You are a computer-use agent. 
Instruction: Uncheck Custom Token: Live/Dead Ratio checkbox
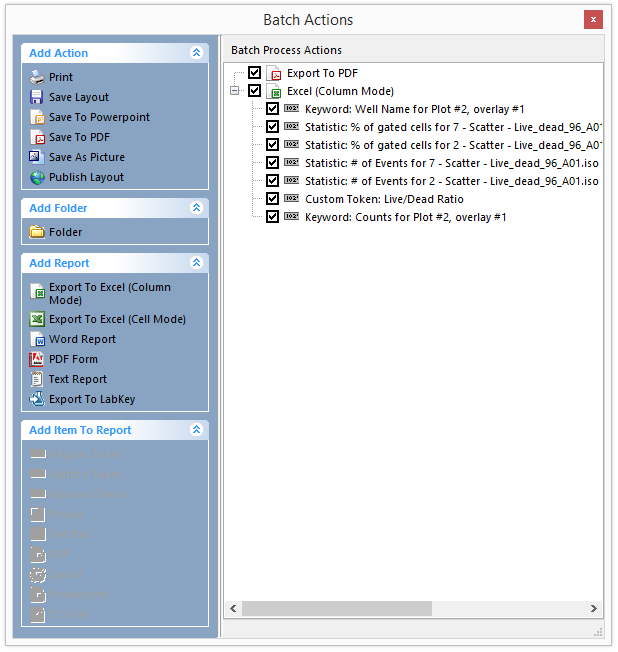point(272,199)
